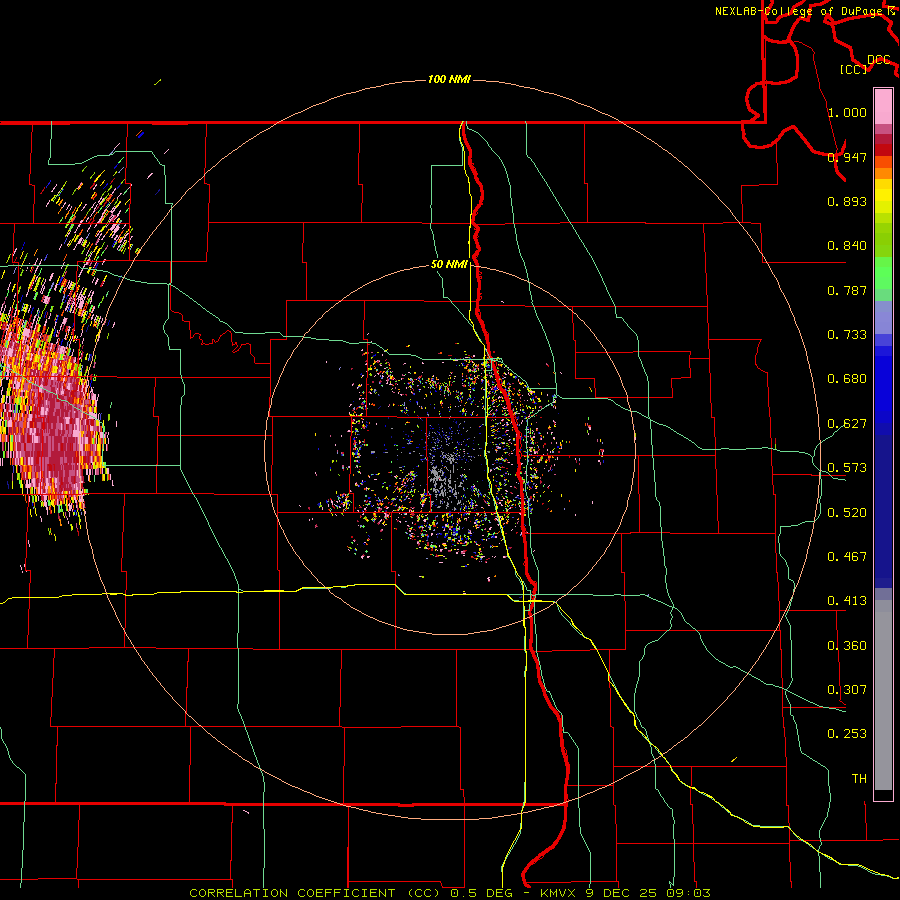The height and width of the screenshot is (900, 900).
Task: Click the 0.360 legend value
Action: 847,645
